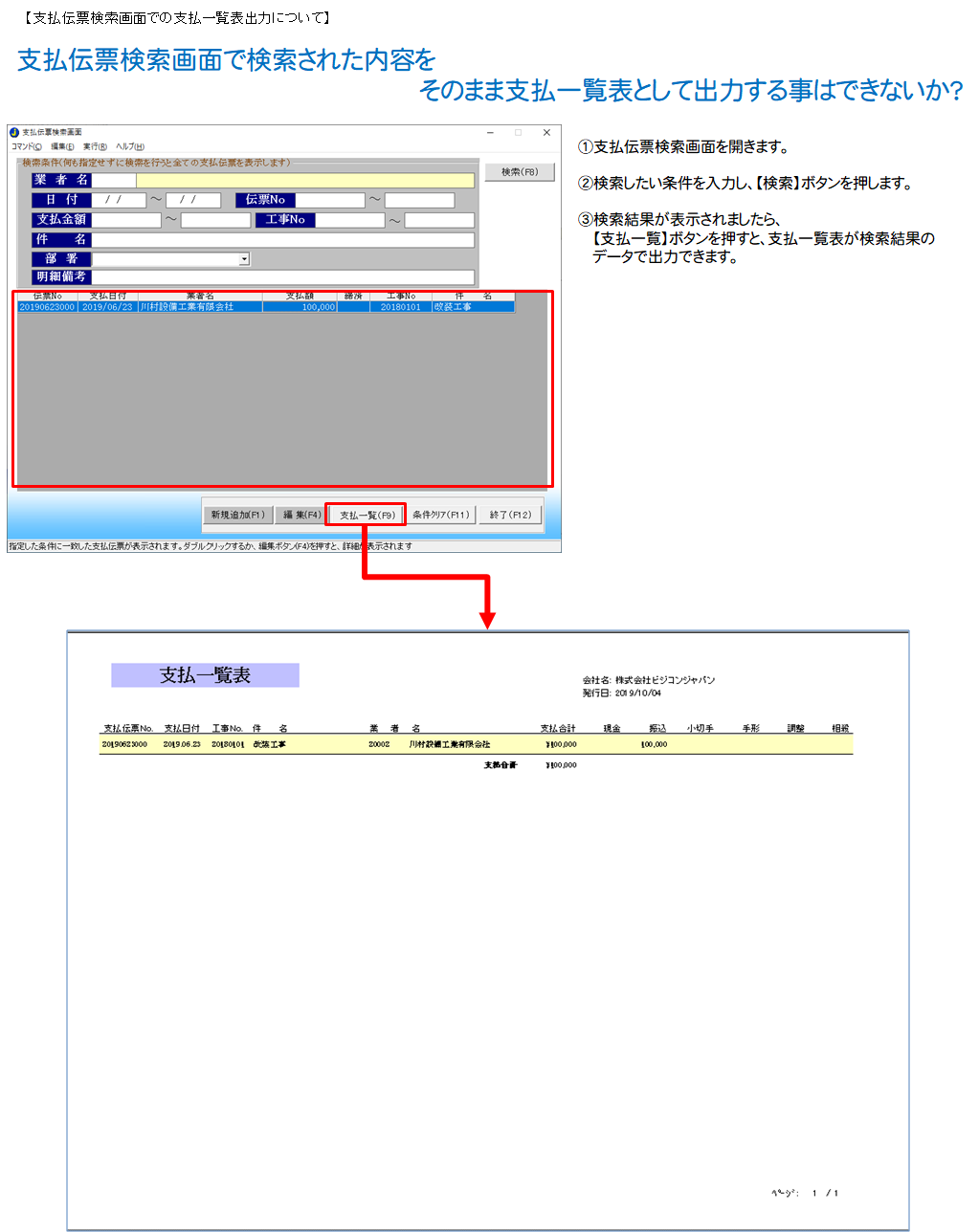Click the 終了(F12) exit button
The height and width of the screenshot is (1232, 979).
510,515
